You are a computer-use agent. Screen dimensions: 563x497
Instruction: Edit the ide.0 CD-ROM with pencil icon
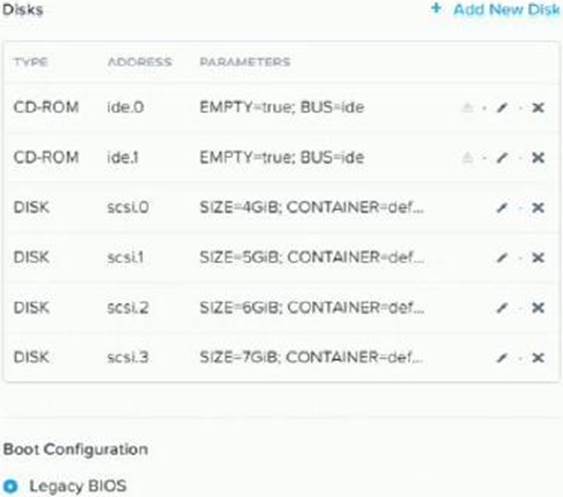tap(502, 107)
